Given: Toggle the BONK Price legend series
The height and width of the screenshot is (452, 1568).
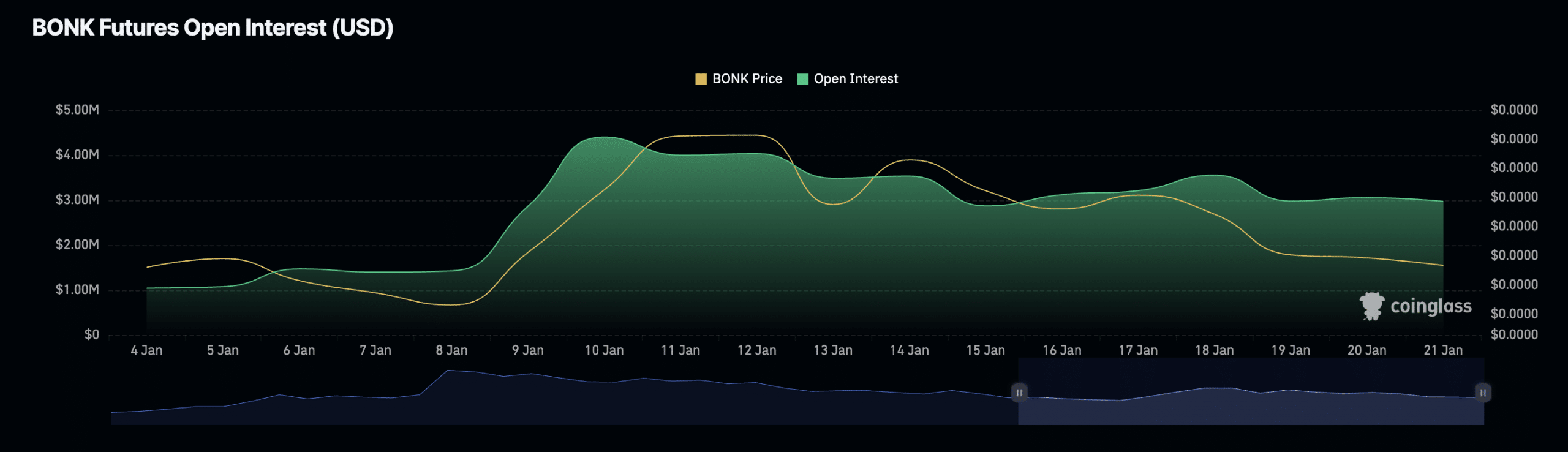Looking at the screenshot, I should (x=739, y=79).
